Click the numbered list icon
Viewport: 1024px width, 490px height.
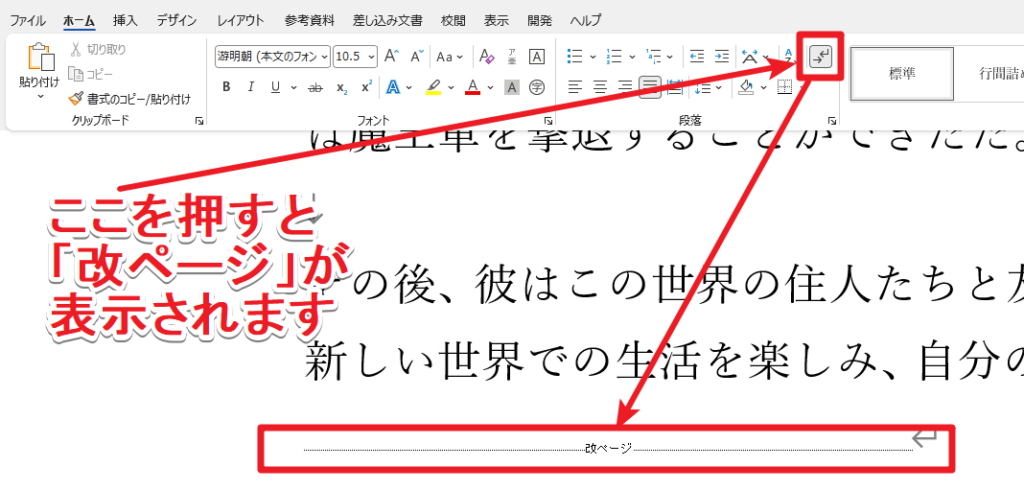pos(613,56)
